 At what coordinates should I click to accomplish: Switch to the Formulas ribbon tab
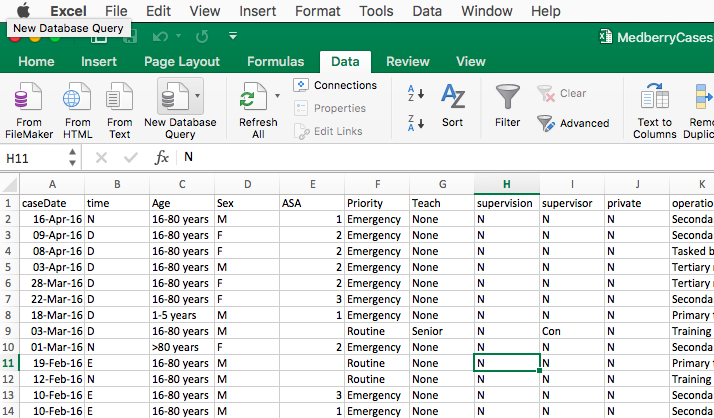point(275,61)
